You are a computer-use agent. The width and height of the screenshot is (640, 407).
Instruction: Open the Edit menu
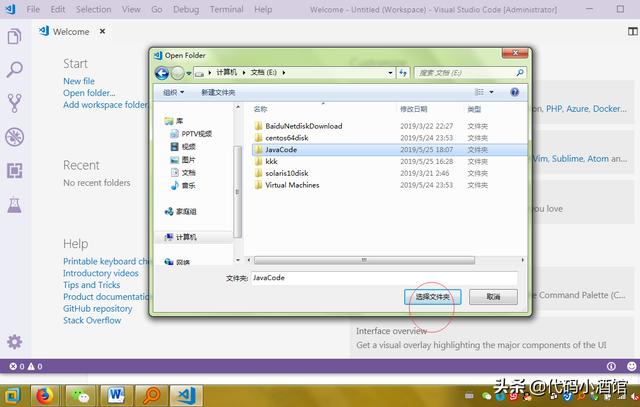[x=58, y=9]
